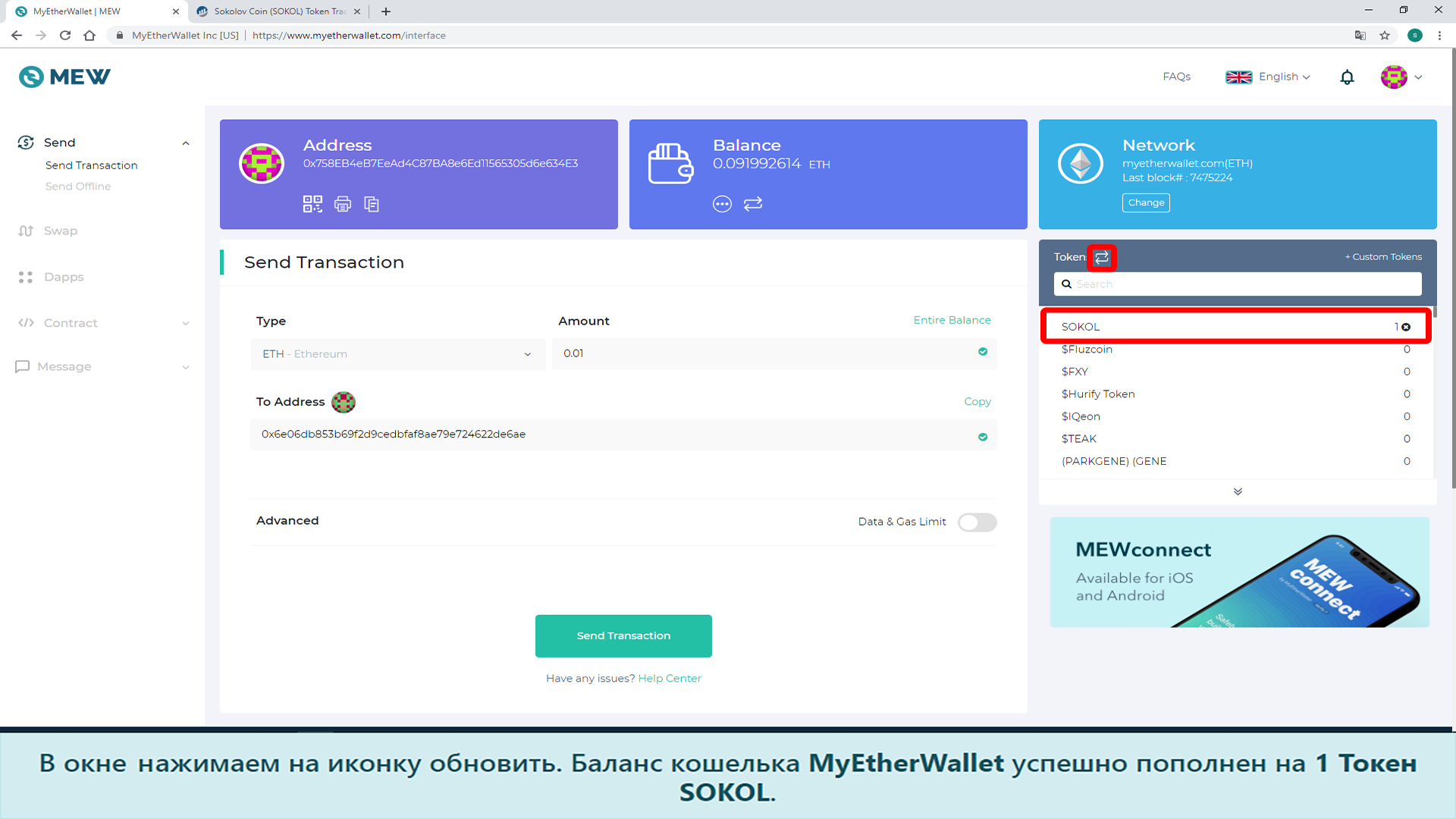Image resolution: width=1456 pixels, height=819 pixels.
Task: Click the Contract code icon
Action: click(26, 323)
